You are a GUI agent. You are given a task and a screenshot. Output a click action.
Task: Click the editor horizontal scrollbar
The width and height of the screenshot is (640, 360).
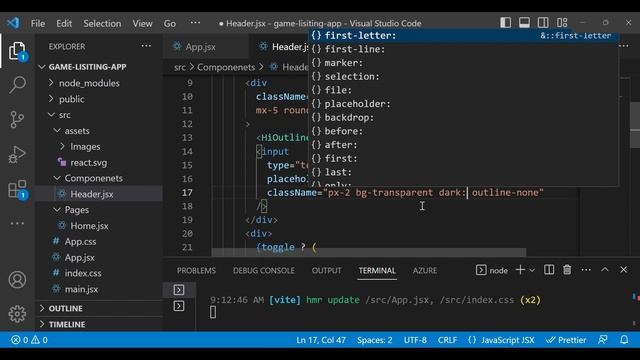pyautogui.click(x=369, y=252)
